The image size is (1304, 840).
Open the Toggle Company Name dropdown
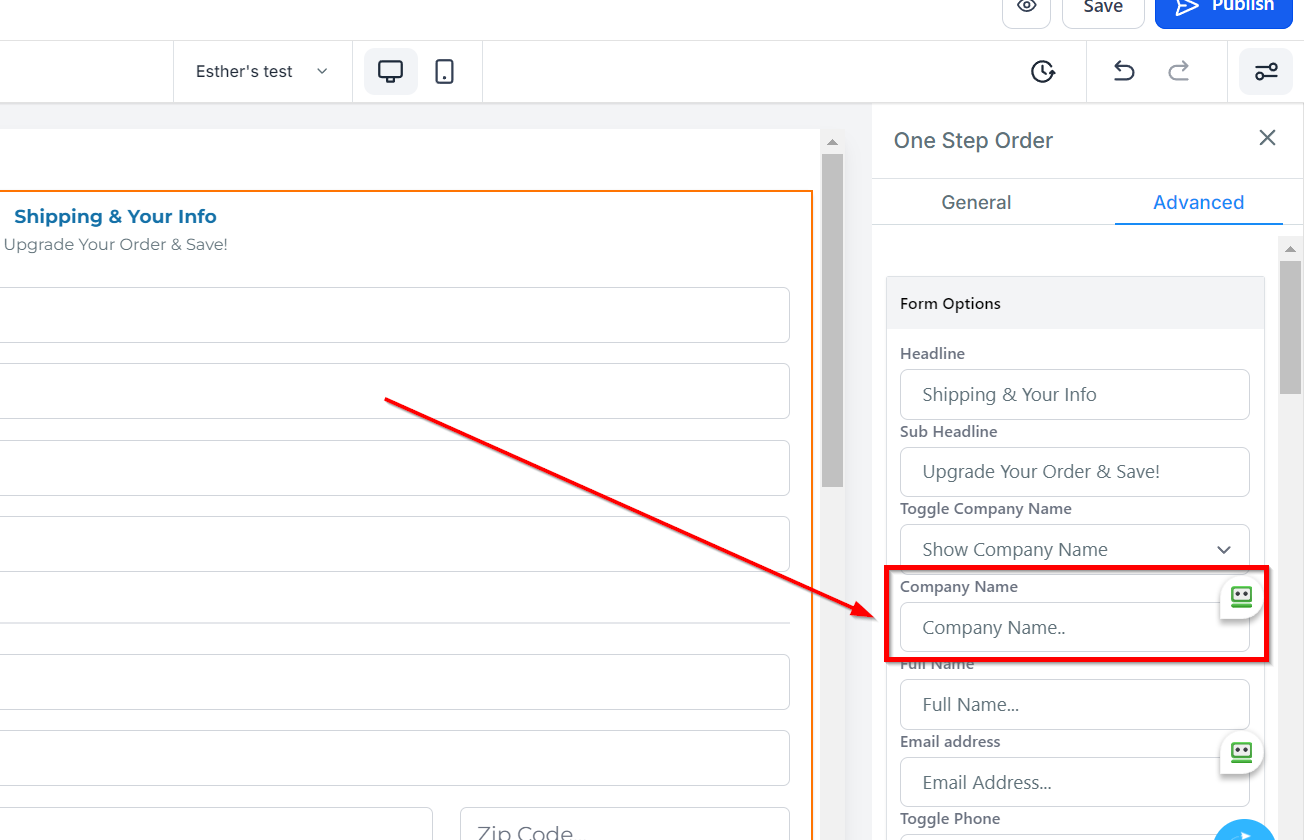[1075, 549]
